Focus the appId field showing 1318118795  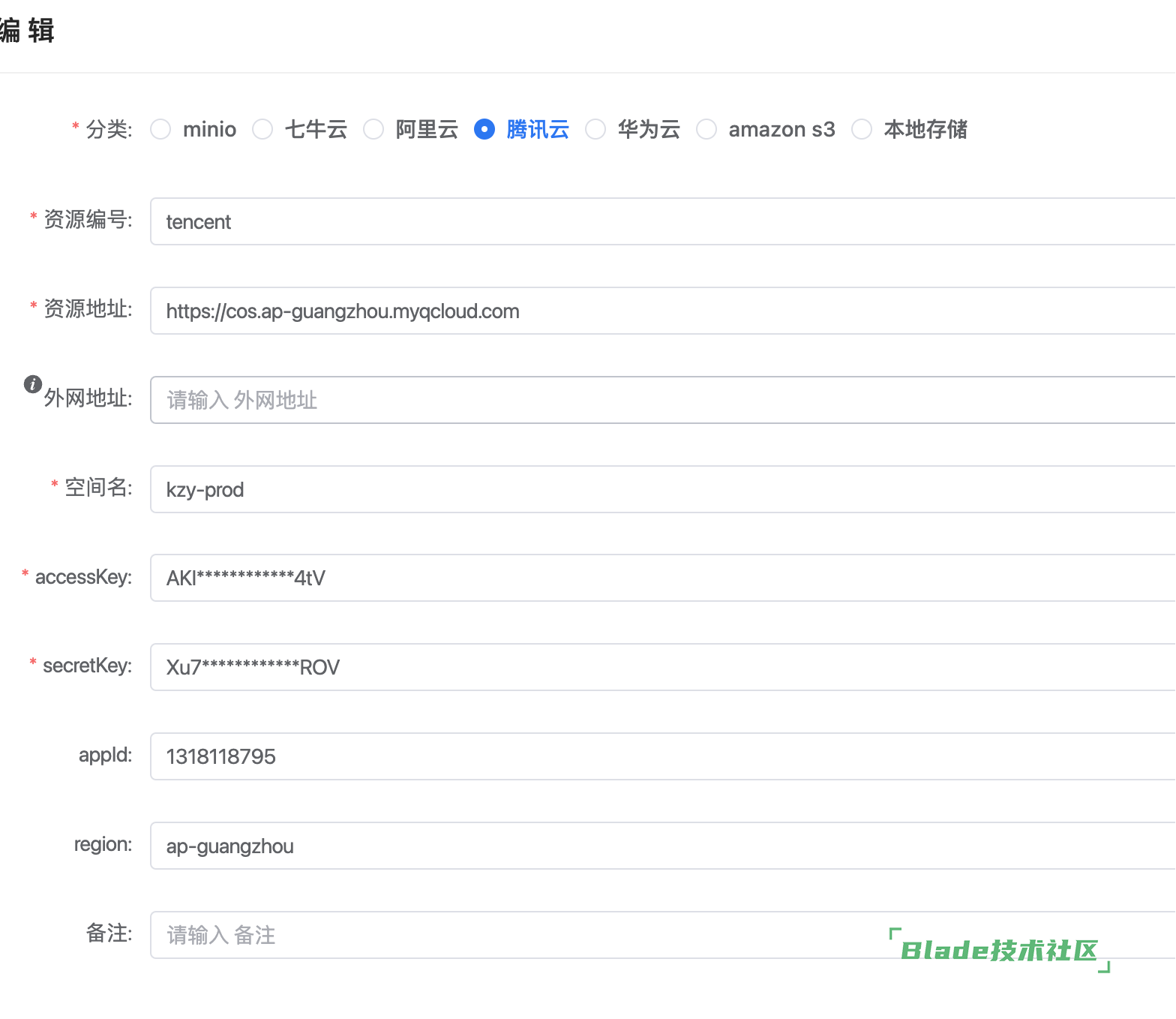[x=663, y=756]
